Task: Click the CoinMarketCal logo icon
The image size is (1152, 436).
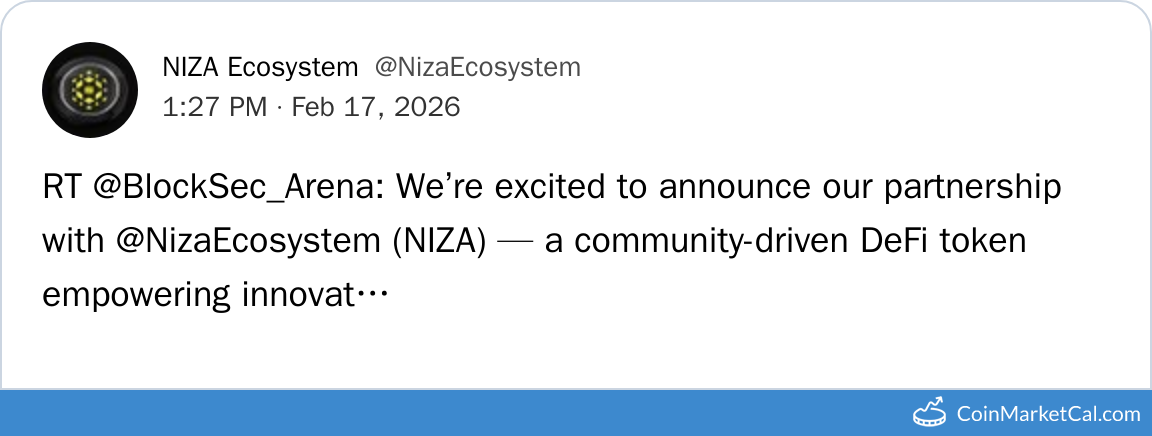Action: pos(929,412)
